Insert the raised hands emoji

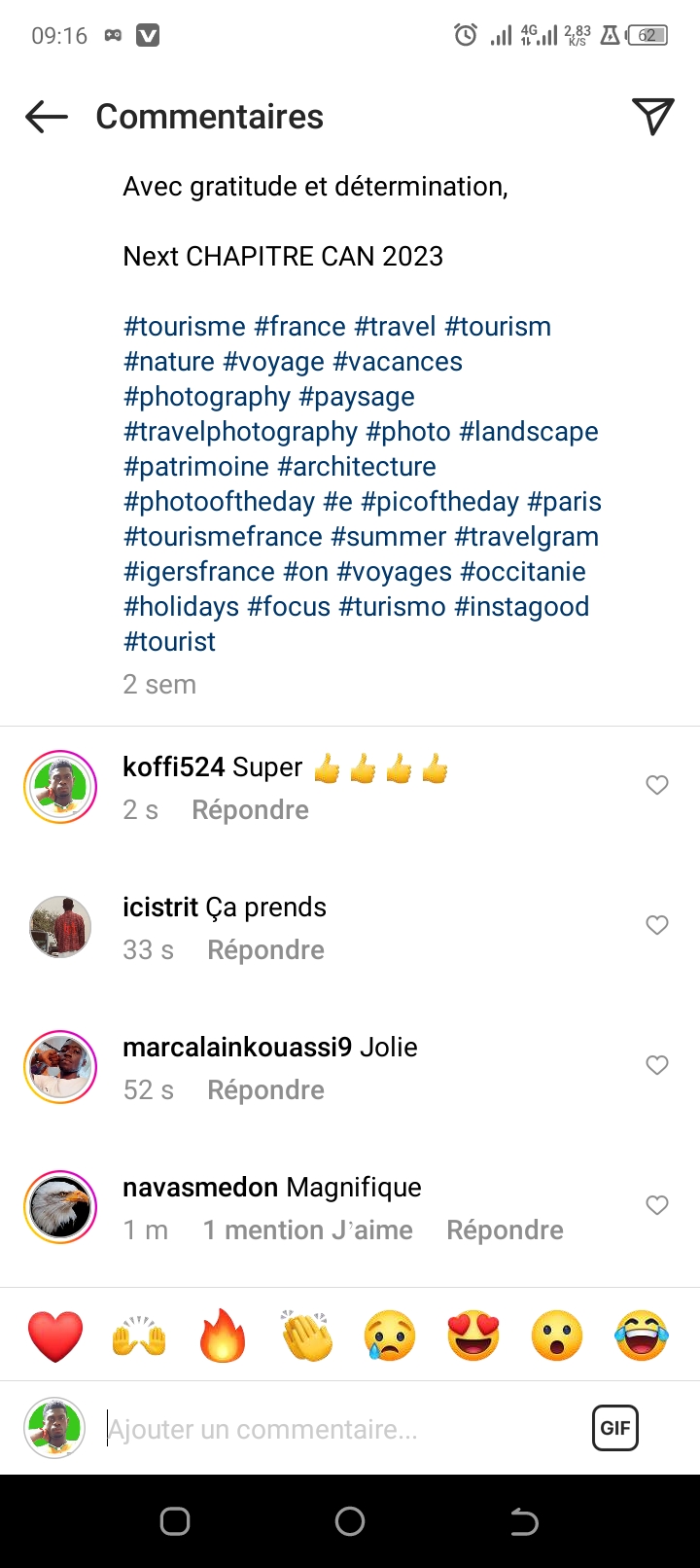[139, 1336]
